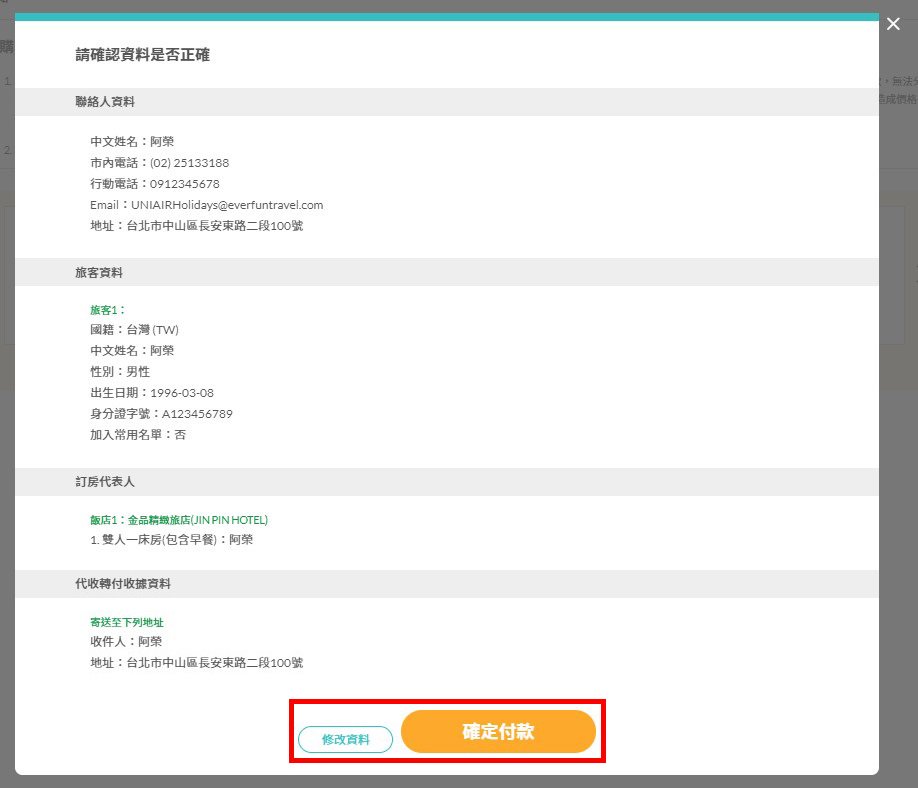Select the 旅客資料 section header

[99, 272]
